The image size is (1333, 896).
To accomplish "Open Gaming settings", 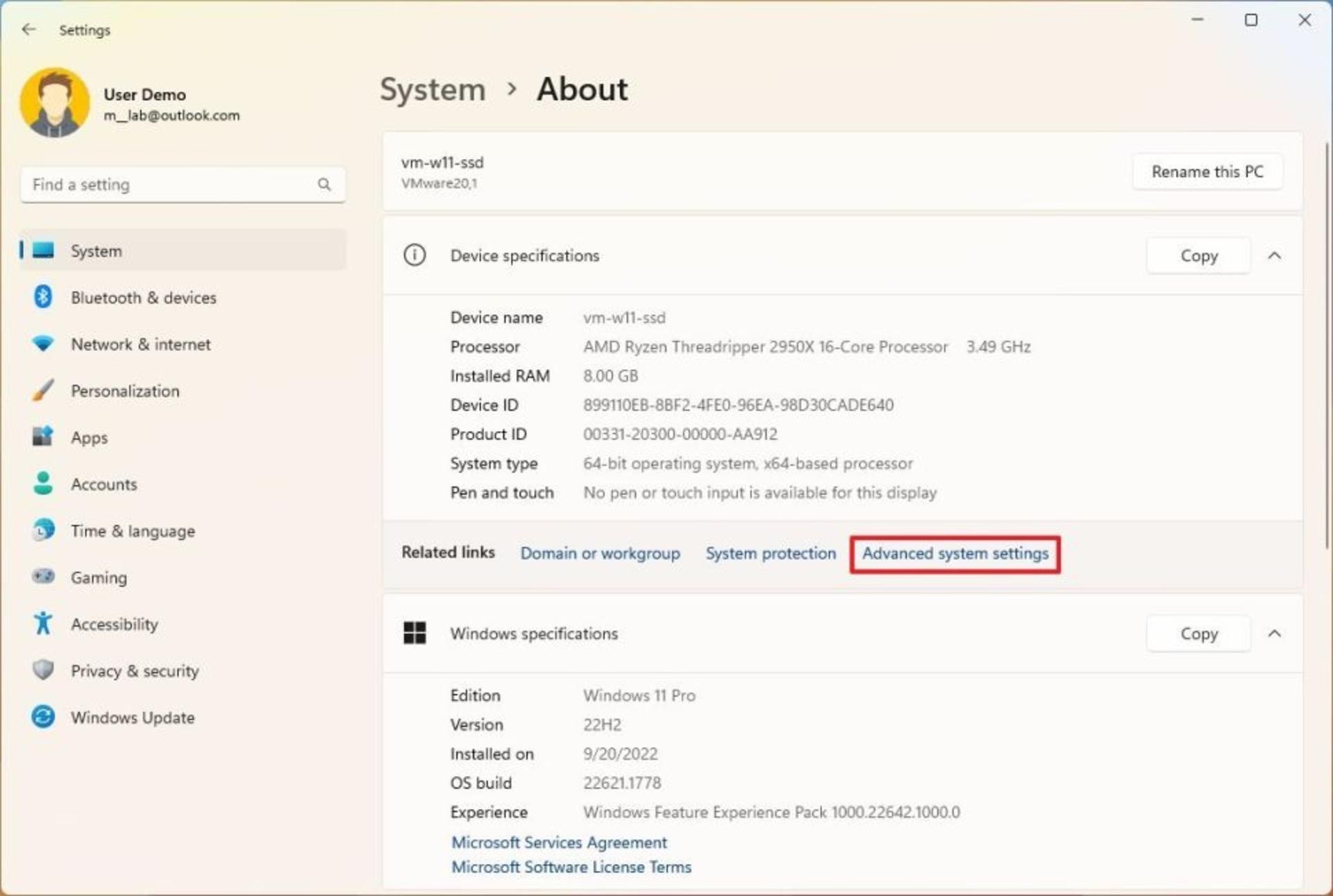I will click(x=183, y=577).
